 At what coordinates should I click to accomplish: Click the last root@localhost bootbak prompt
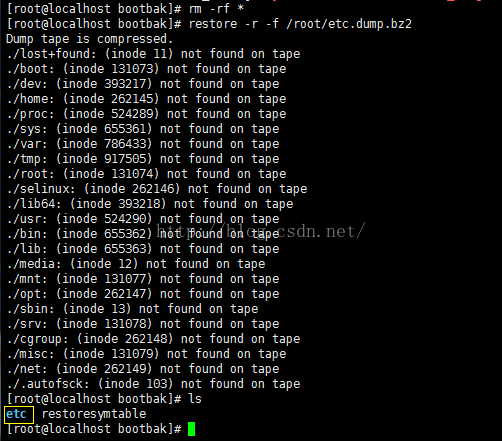[94, 429]
